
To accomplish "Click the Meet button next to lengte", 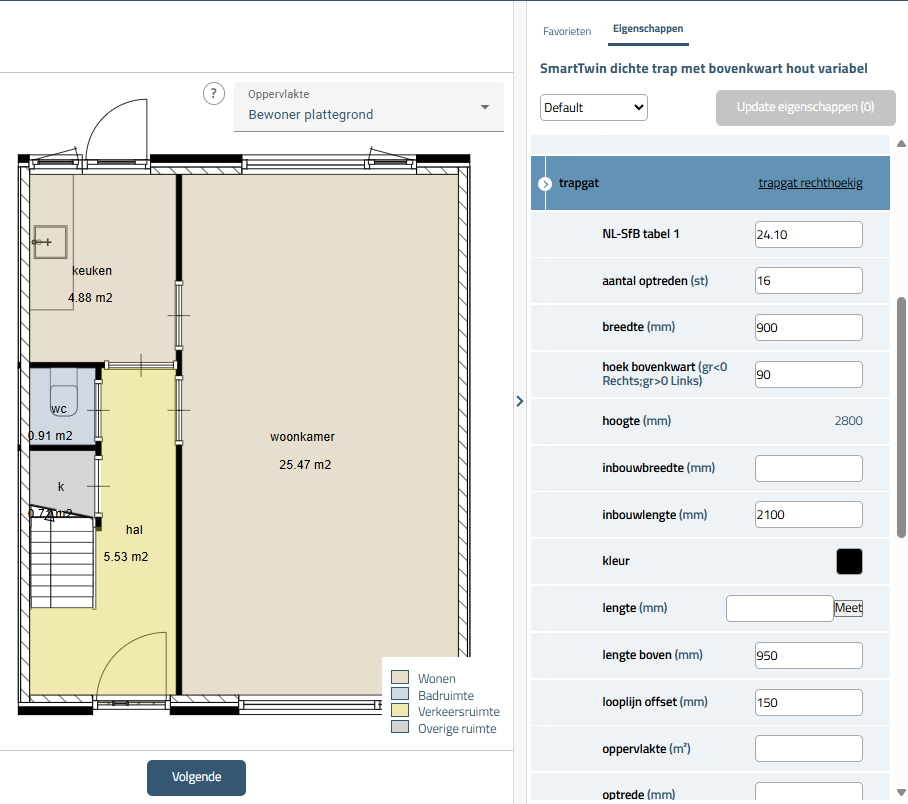I will 848,608.
